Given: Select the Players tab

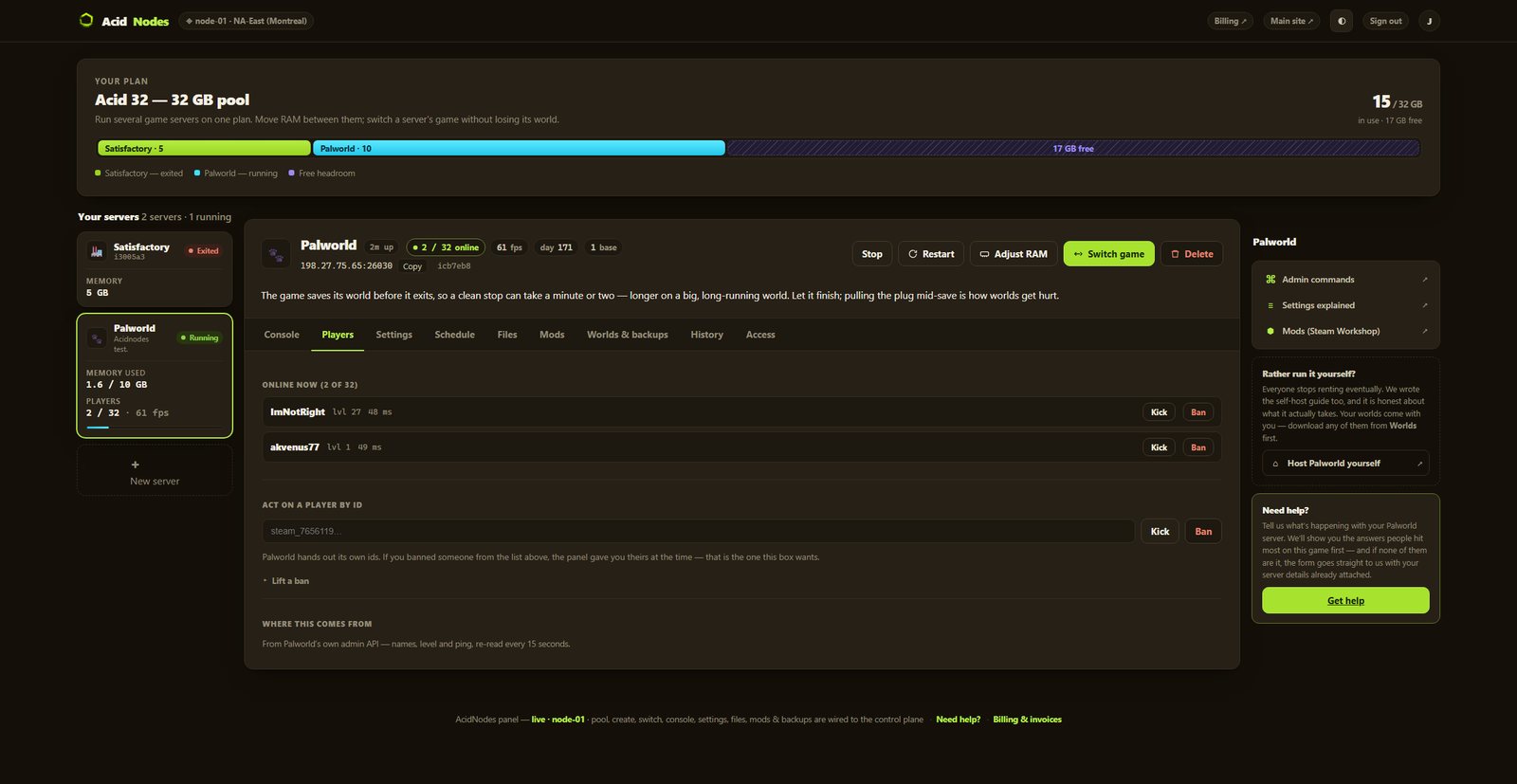Looking at the screenshot, I should (x=338, y=335).
